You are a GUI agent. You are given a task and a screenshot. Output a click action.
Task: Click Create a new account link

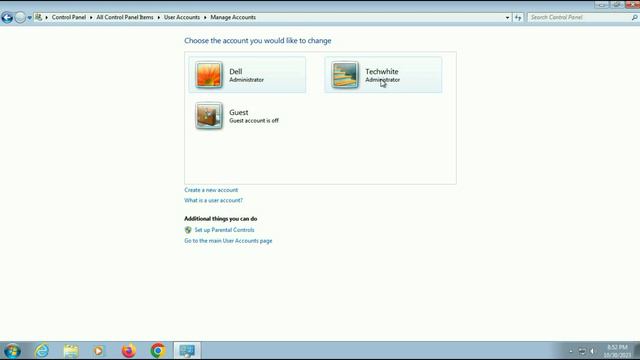tap(211, 190)
